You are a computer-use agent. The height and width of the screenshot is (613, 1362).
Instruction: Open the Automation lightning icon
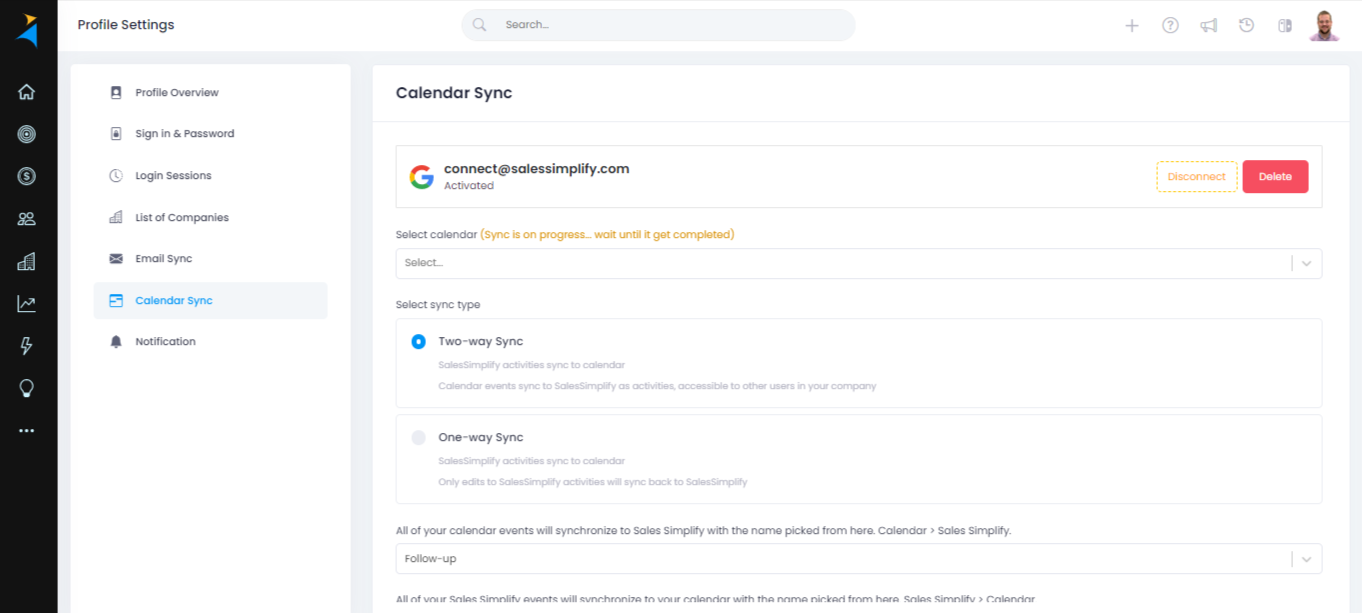coord(26,345)
